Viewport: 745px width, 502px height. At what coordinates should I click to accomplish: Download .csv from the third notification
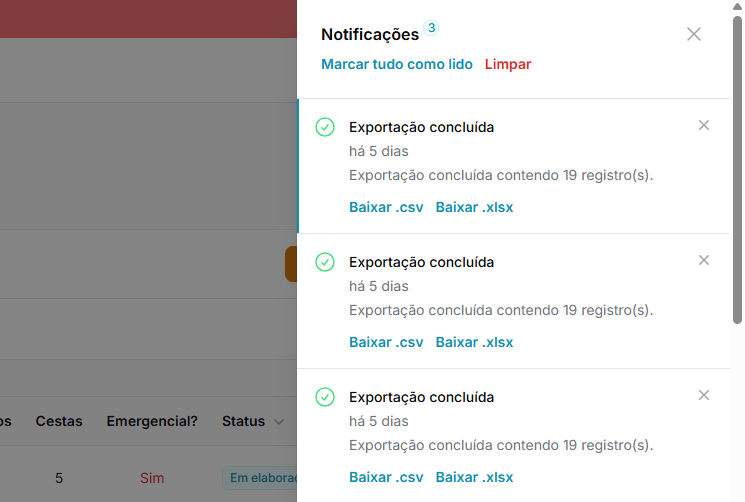(386, 477)
